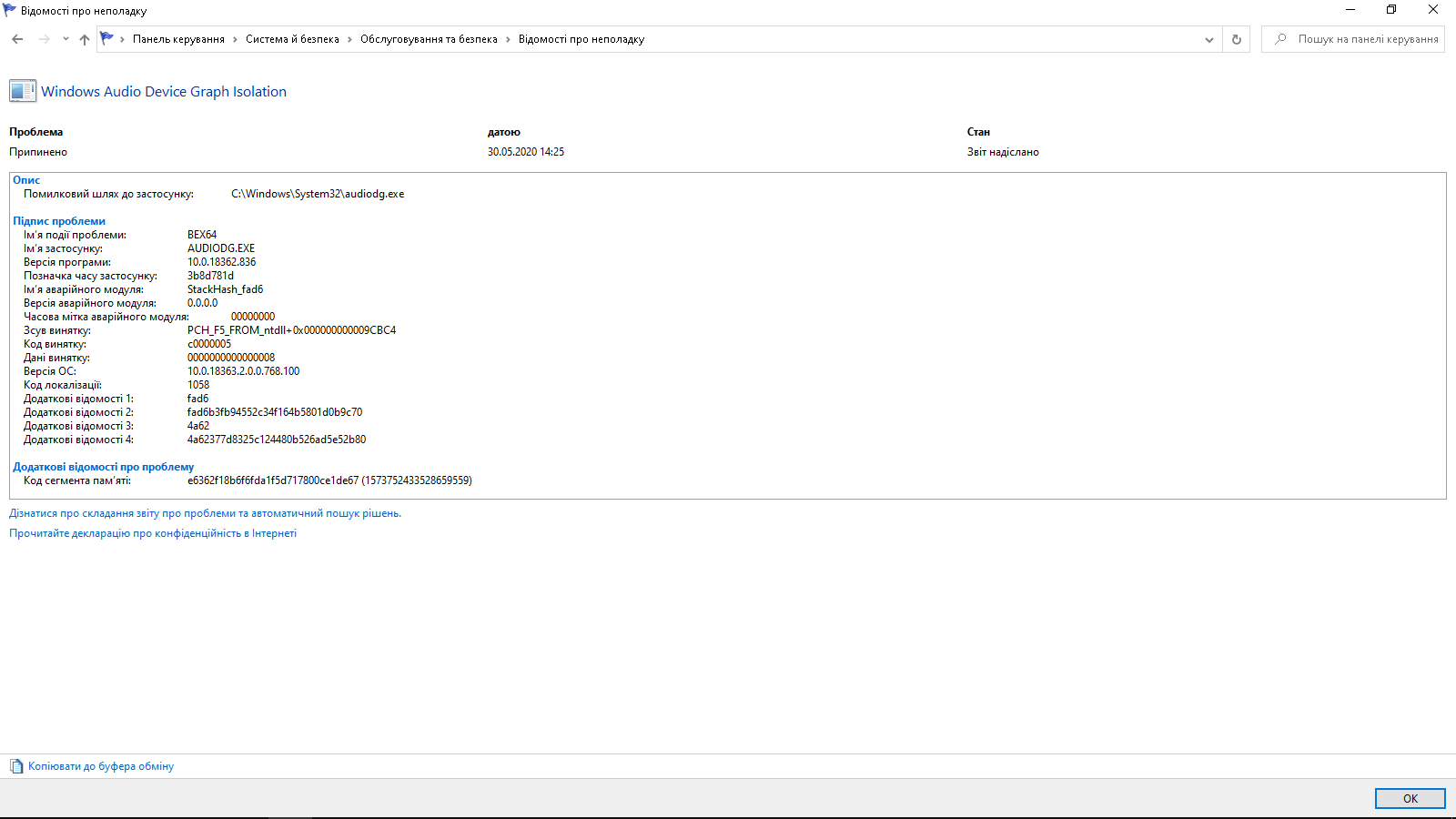
Task: Select locale code 1058
Action: [198, 385]
